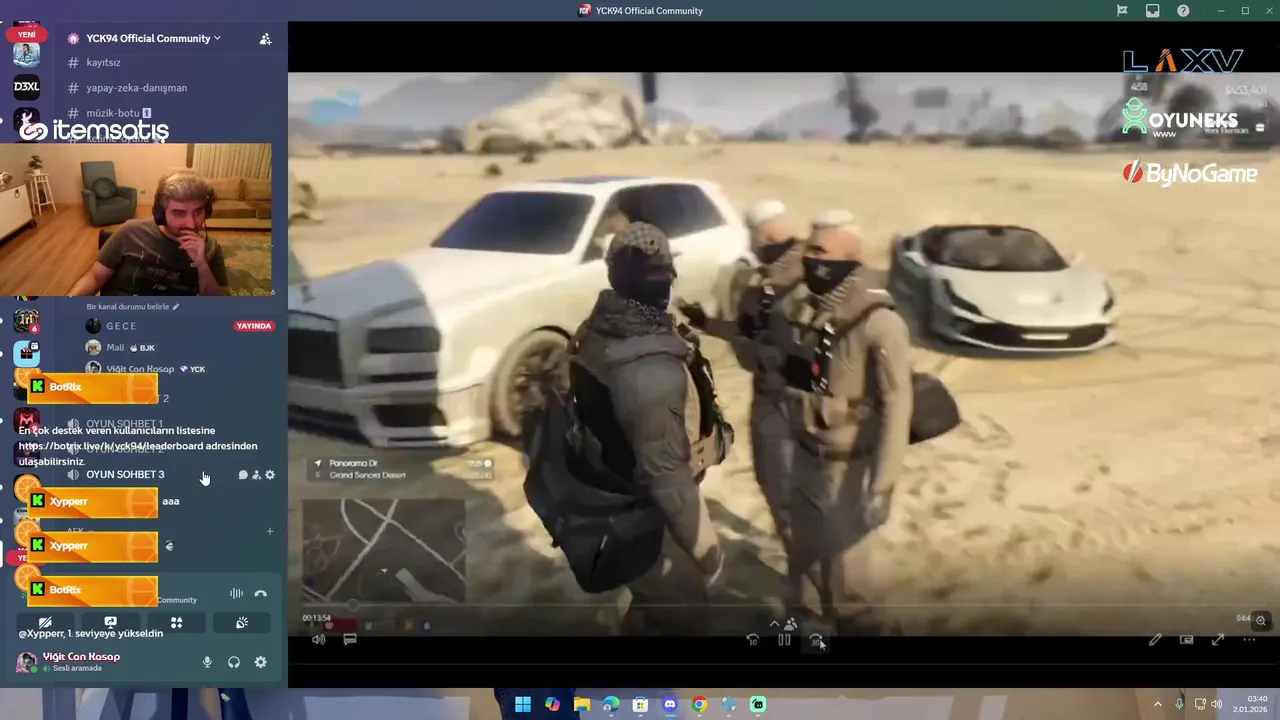Click the Yiğit Can Kasap user panel avatar

(x=26, y=662)
